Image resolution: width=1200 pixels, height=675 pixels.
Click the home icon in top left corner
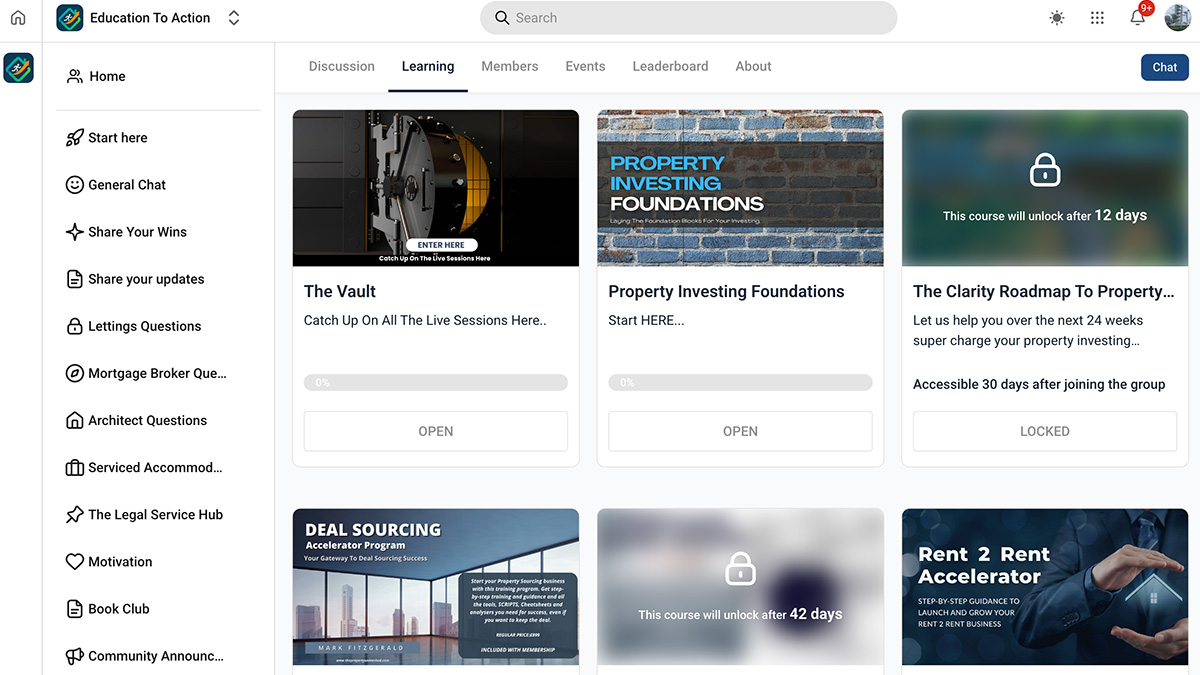click(x=18, y=17)
